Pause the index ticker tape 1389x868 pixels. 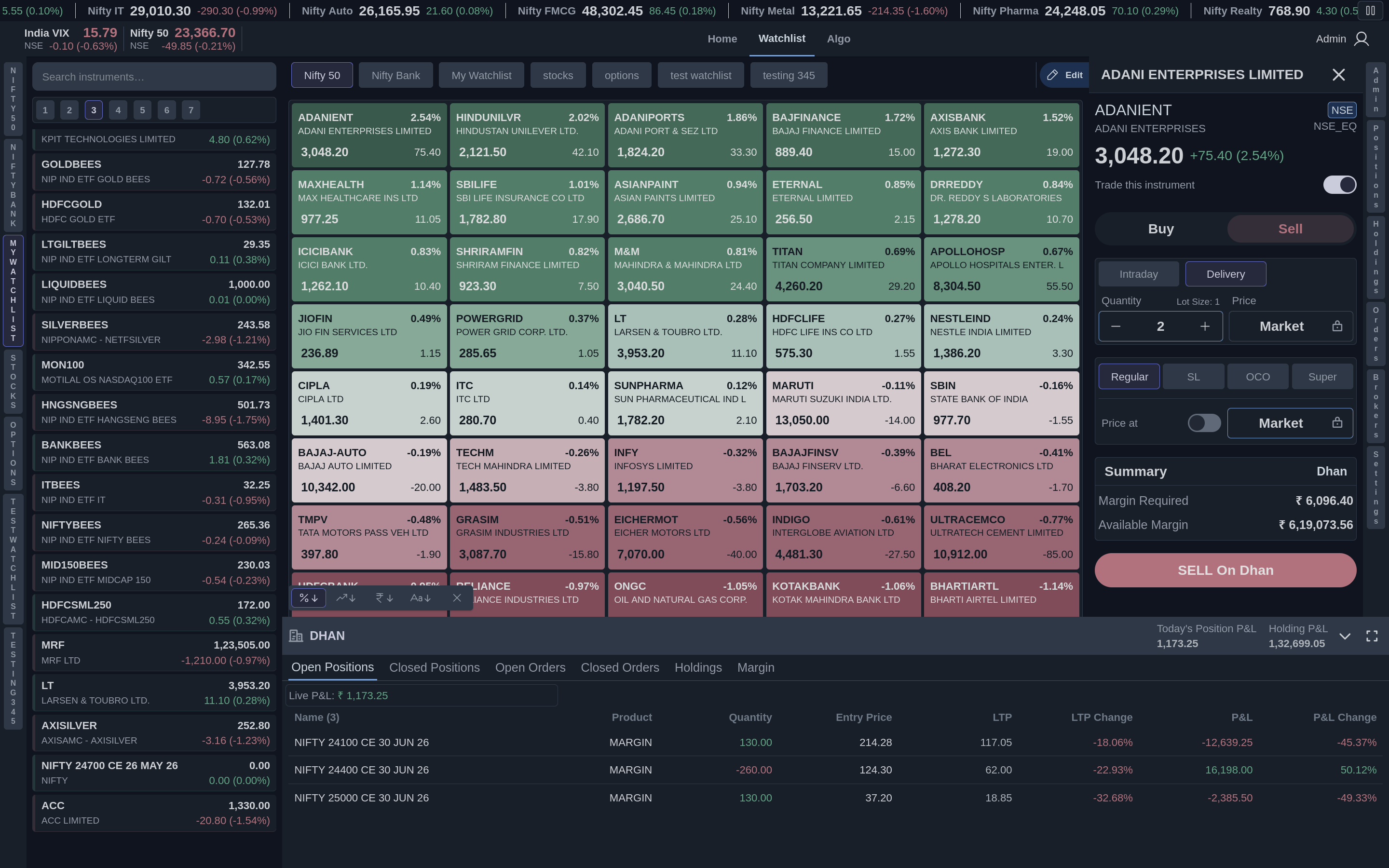[1370, 10]
